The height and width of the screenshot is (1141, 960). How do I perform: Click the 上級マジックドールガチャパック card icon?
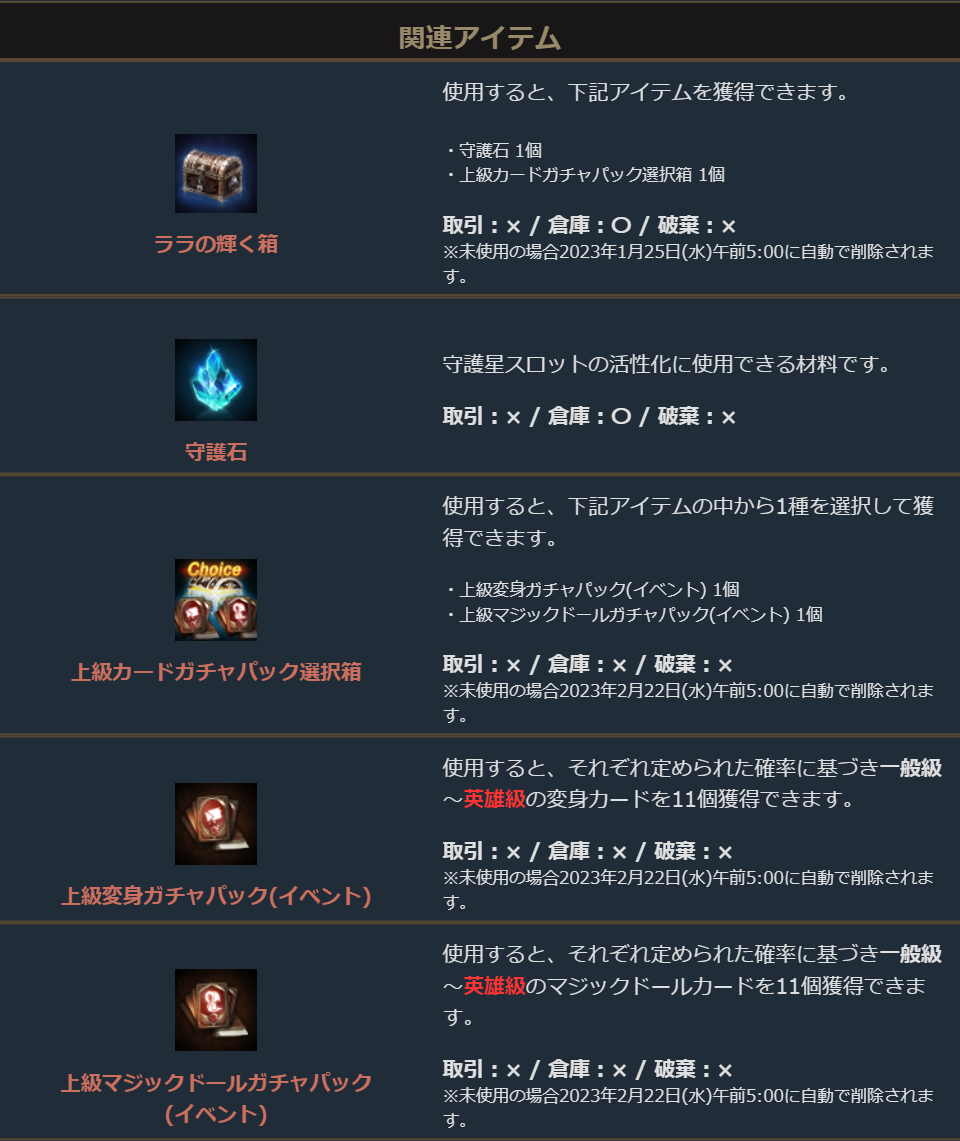point(215,1009)
